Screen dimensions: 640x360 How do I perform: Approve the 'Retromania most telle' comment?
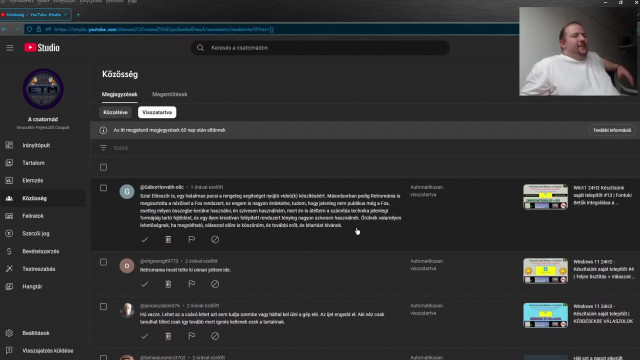pos(144,284)
